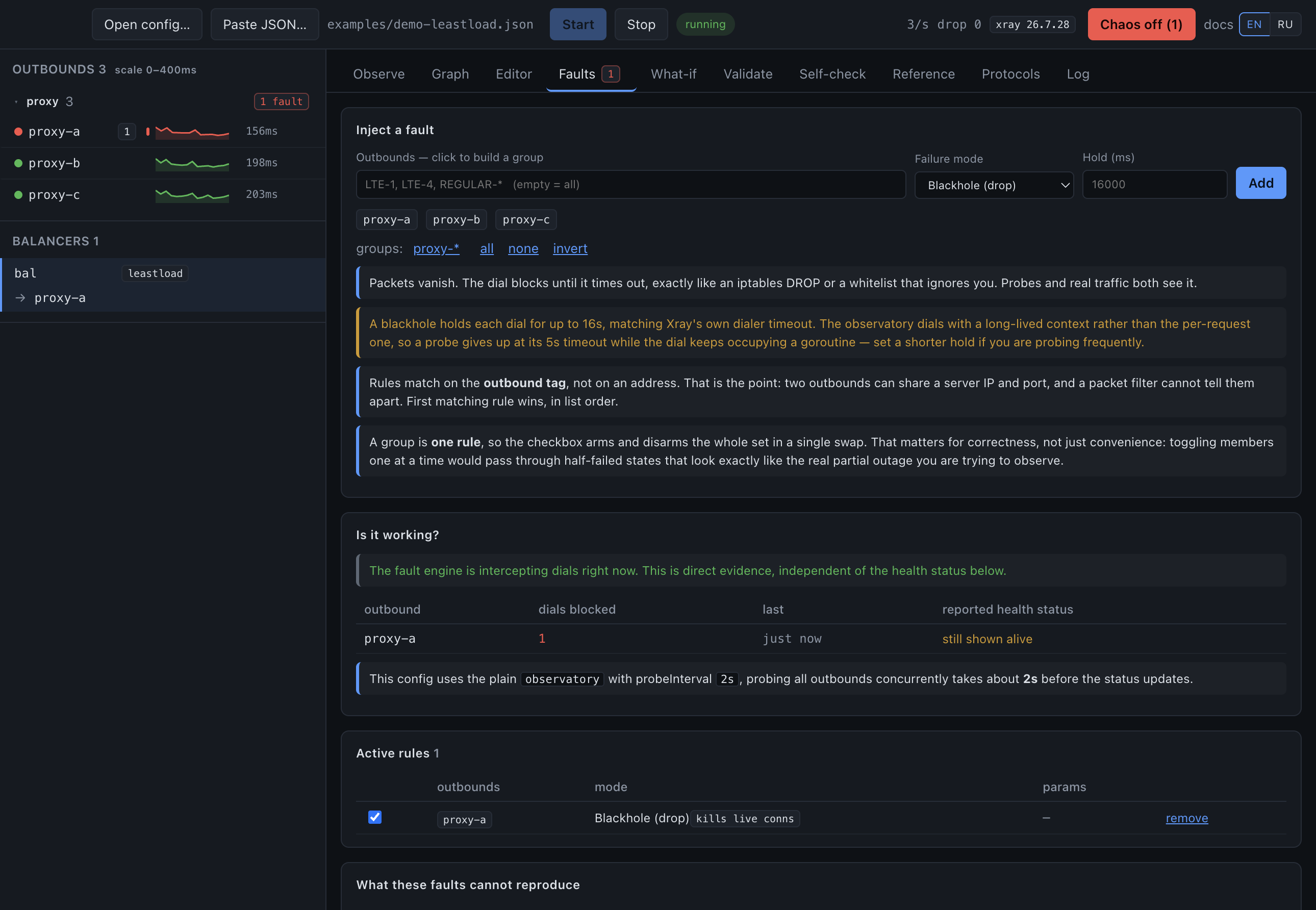Image resolution: width=1316 pixels, height=910 pixels.
Task: Click the 'kills live conns' tag
Action: click(745, 819)
